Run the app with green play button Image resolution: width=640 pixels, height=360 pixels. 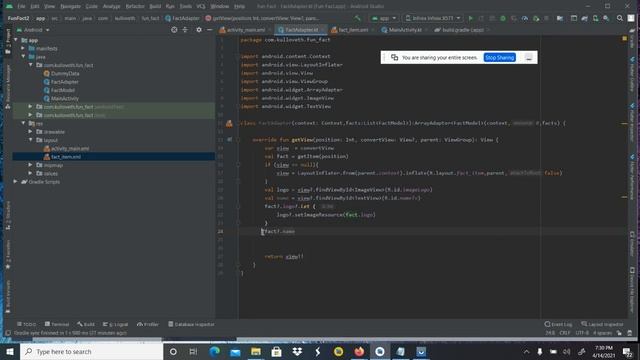[471, 18]
